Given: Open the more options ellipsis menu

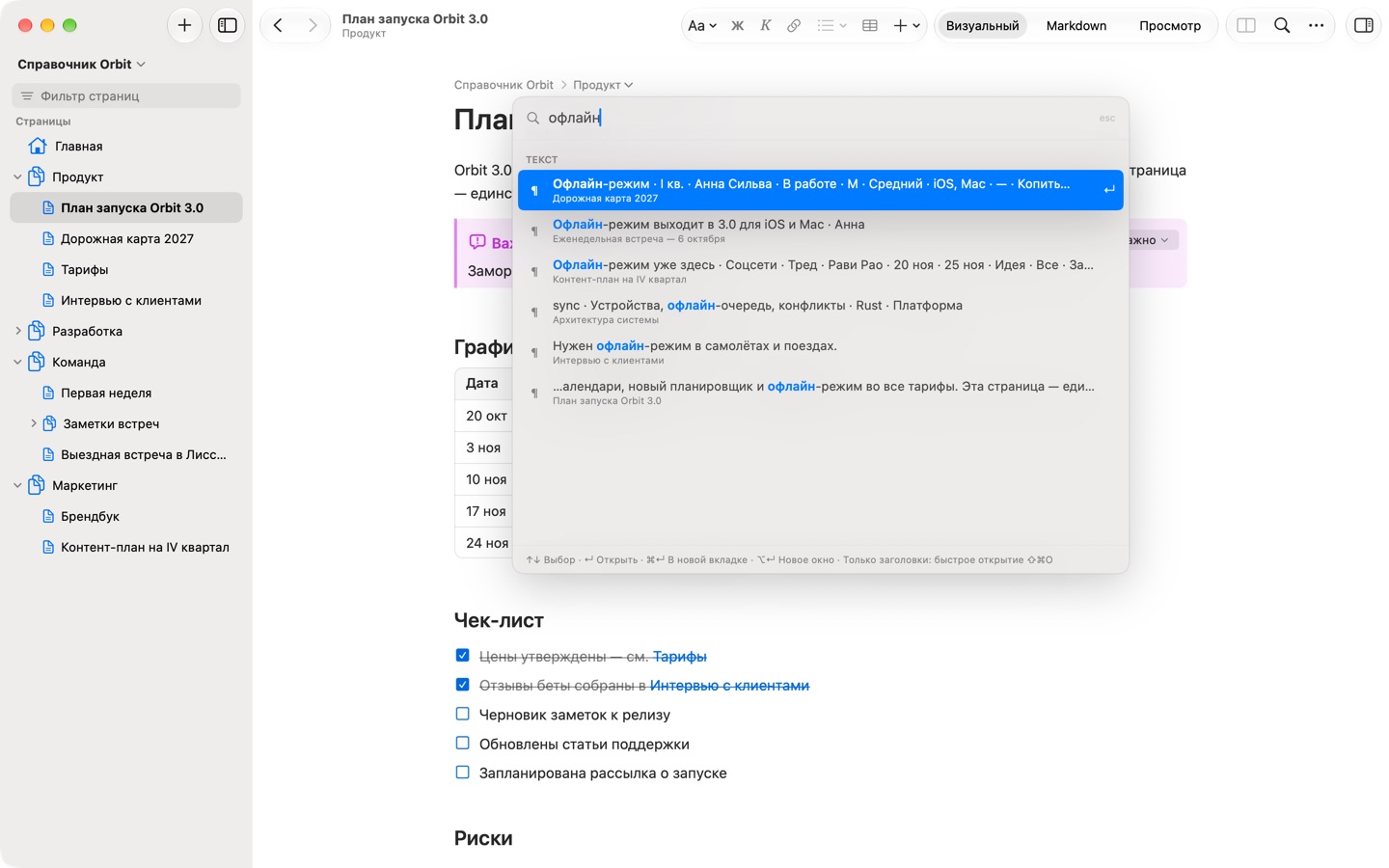Looking at the screenshot, I should (1316, 26).
